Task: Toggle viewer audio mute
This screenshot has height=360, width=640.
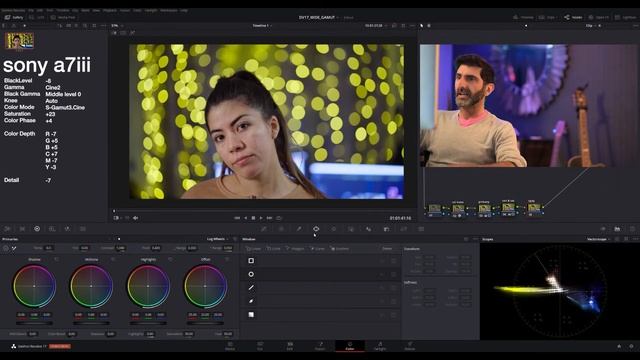Action: (136, 218)
